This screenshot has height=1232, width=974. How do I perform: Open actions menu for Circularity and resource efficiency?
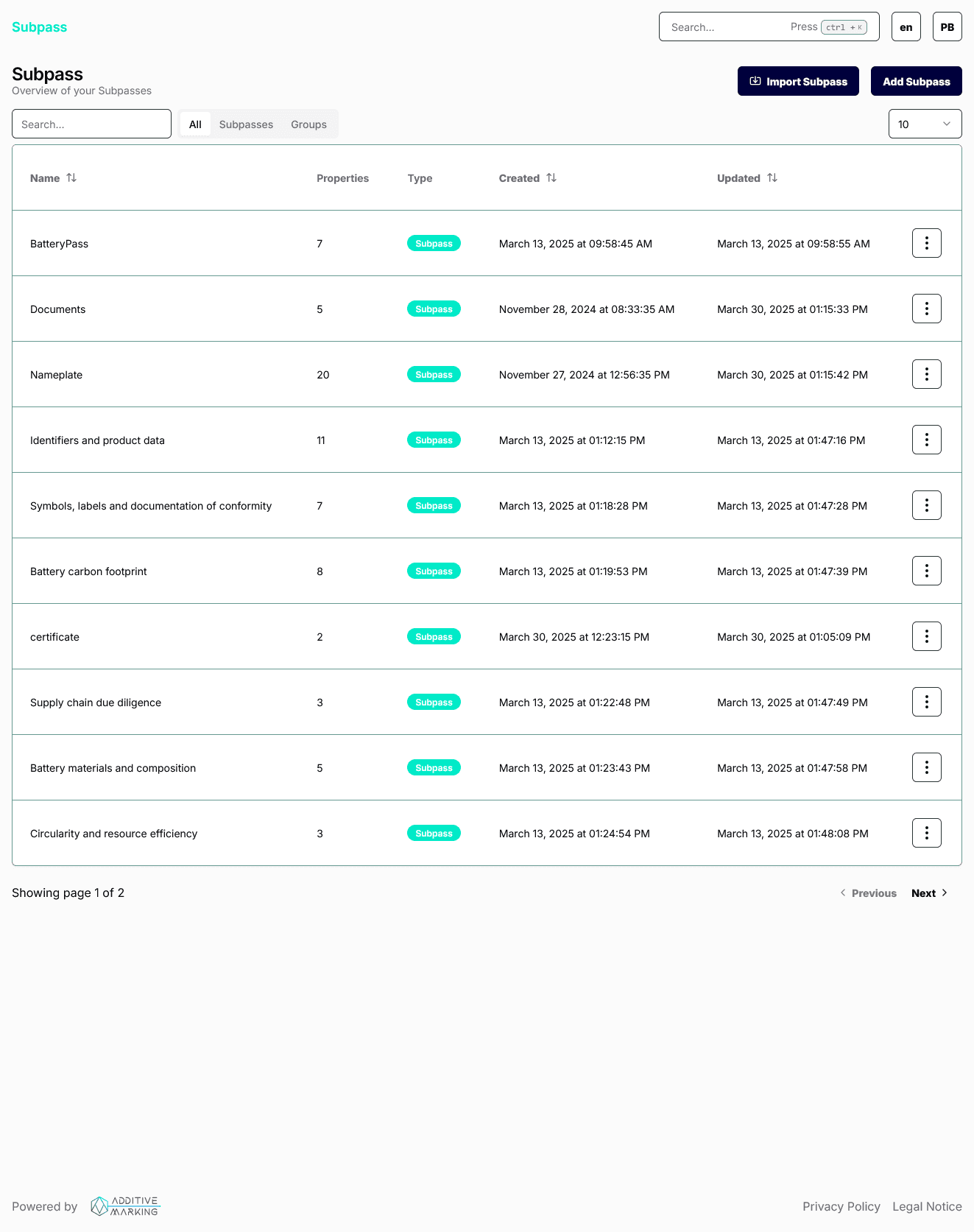pos(926,833)
